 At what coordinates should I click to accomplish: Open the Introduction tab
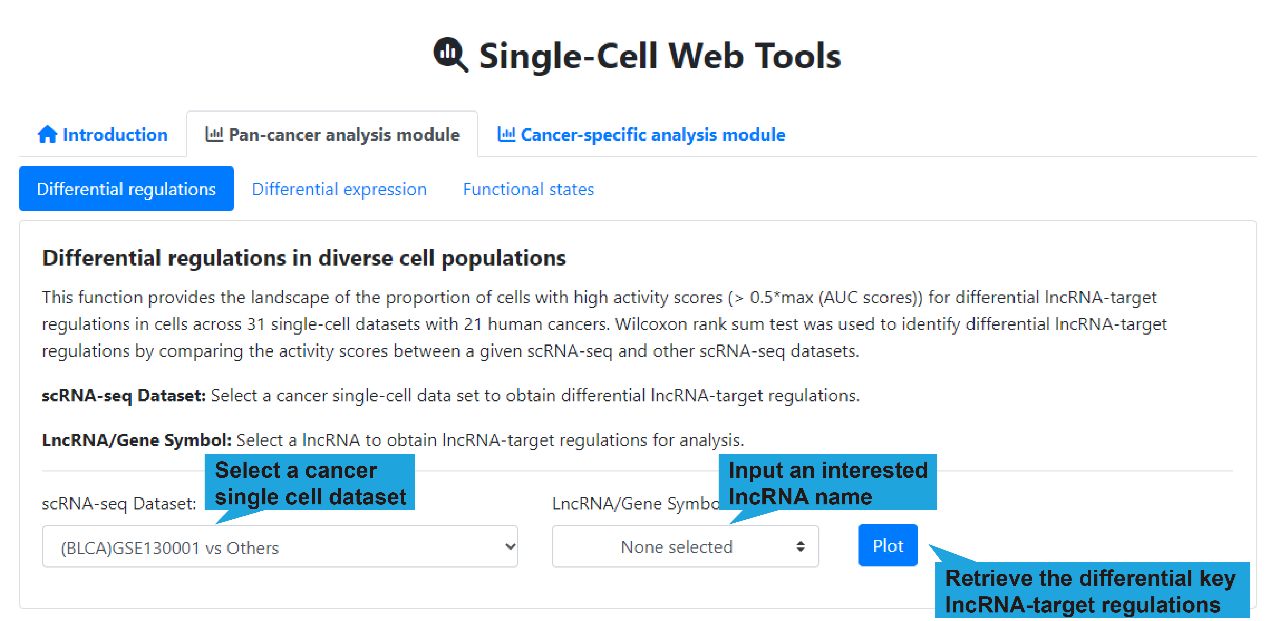tap(102, 135)
